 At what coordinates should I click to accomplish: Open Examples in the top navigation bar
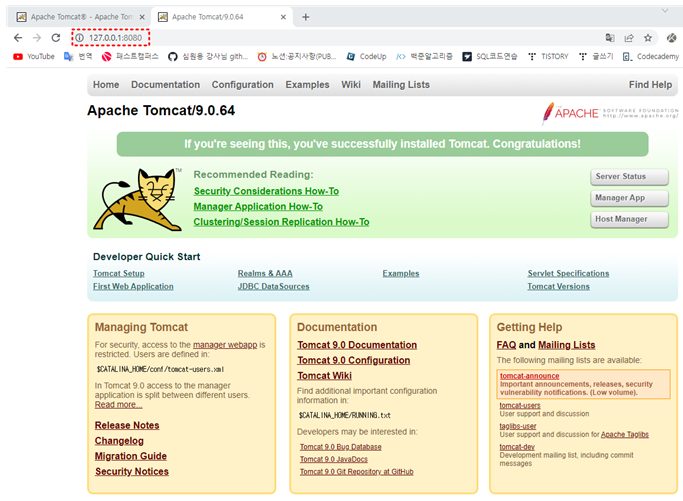tap(308, 85)
